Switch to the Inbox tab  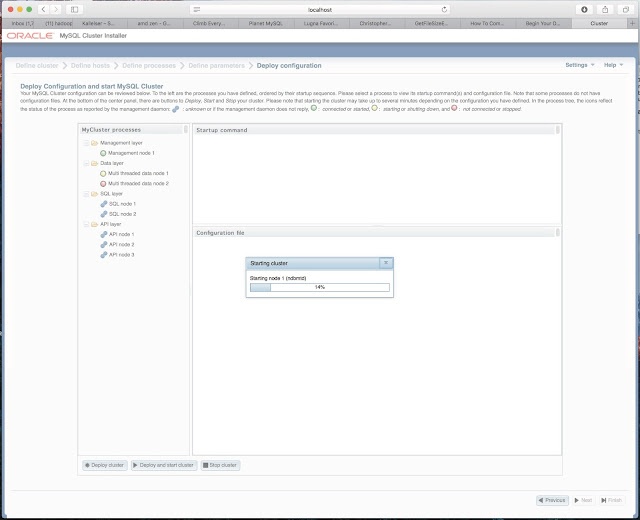pos(22,23)
